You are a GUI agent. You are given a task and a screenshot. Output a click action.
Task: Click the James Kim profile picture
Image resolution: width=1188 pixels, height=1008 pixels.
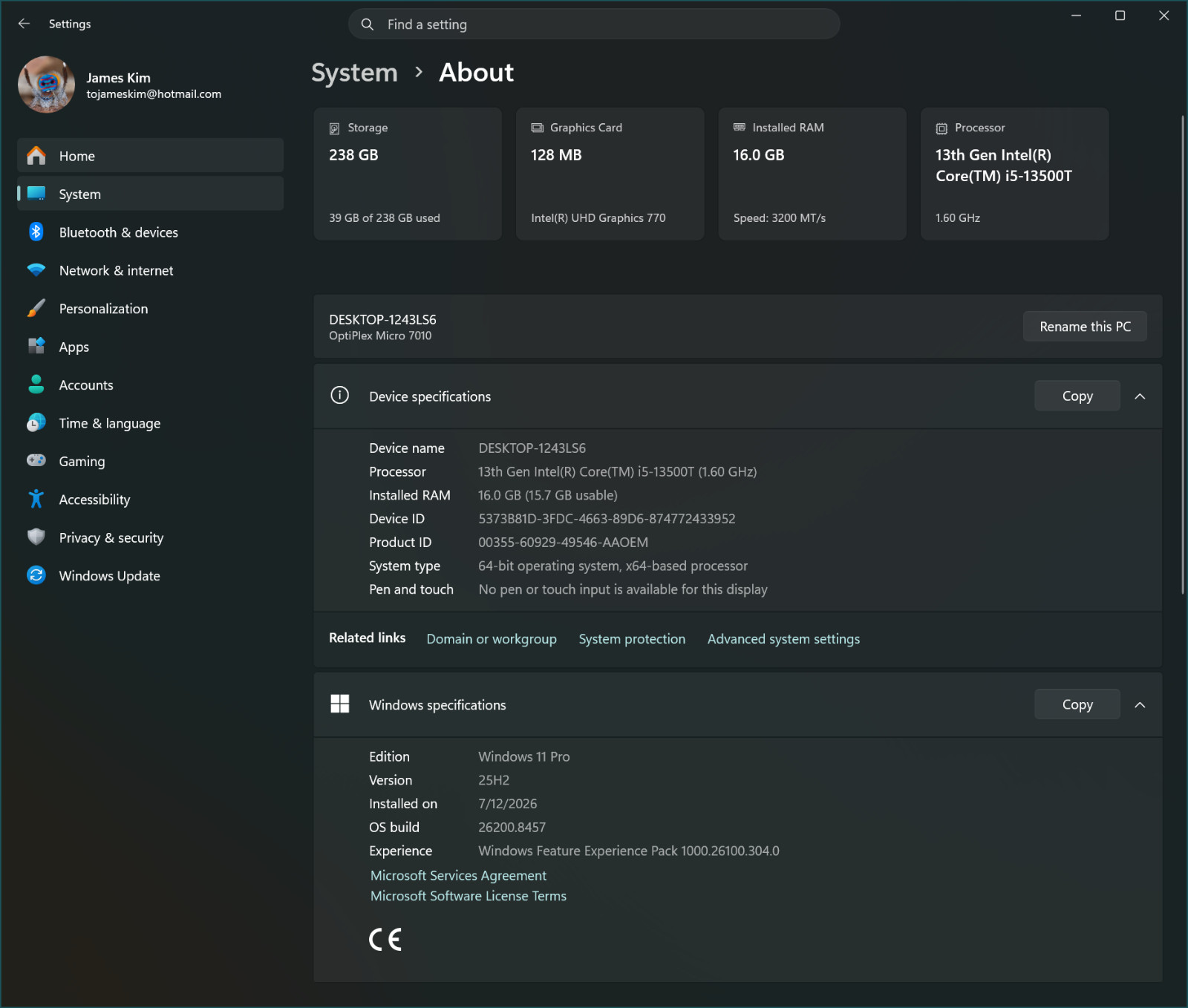click(x=46, y=85)
